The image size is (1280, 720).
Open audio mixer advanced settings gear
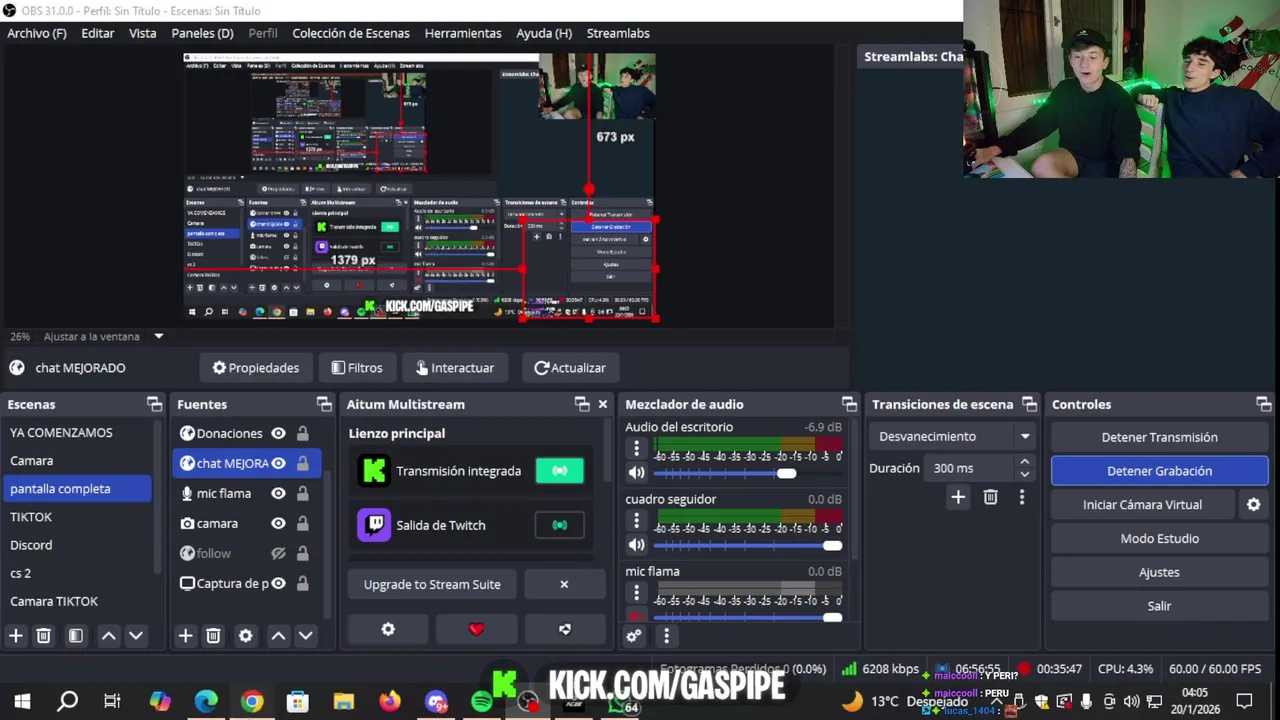(634, 635)
